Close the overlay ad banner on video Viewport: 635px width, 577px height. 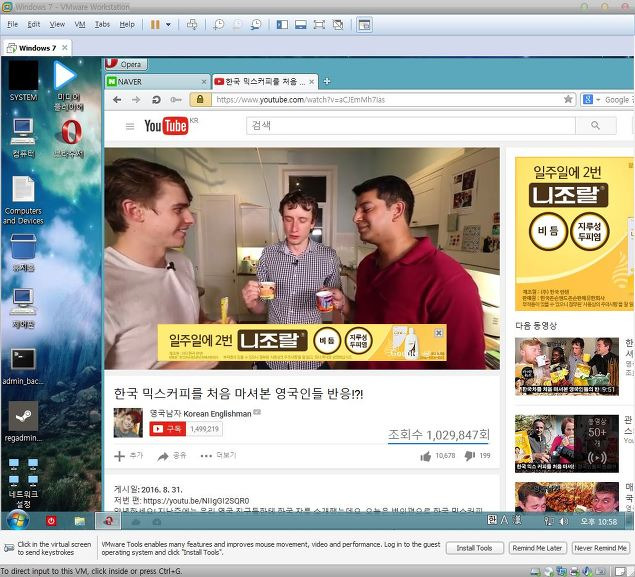439,333
